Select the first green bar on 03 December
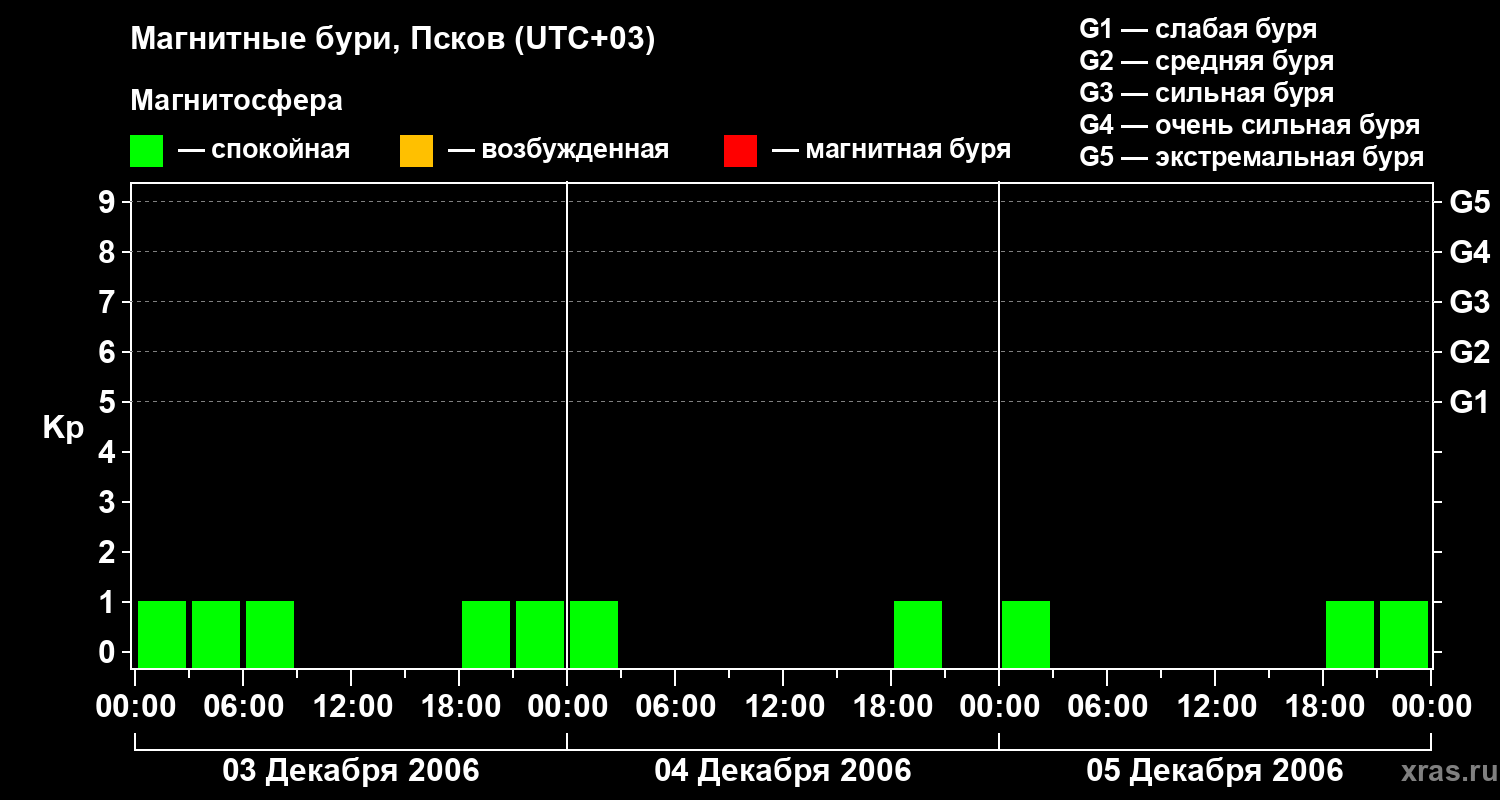Screen dimensions: 1500x800 pyautogui.click(x=162, y=634)
